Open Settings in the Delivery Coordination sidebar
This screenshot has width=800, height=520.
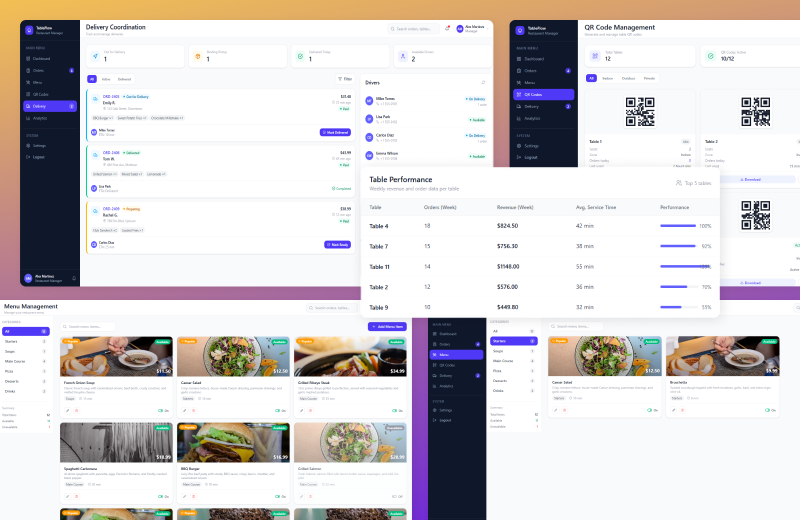point(39,145)
